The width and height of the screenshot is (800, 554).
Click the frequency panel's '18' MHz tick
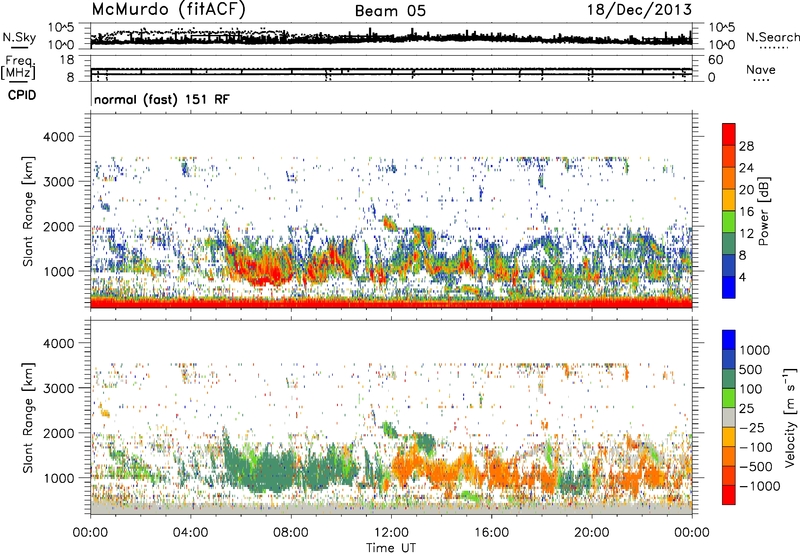click(x=67, y=60)
